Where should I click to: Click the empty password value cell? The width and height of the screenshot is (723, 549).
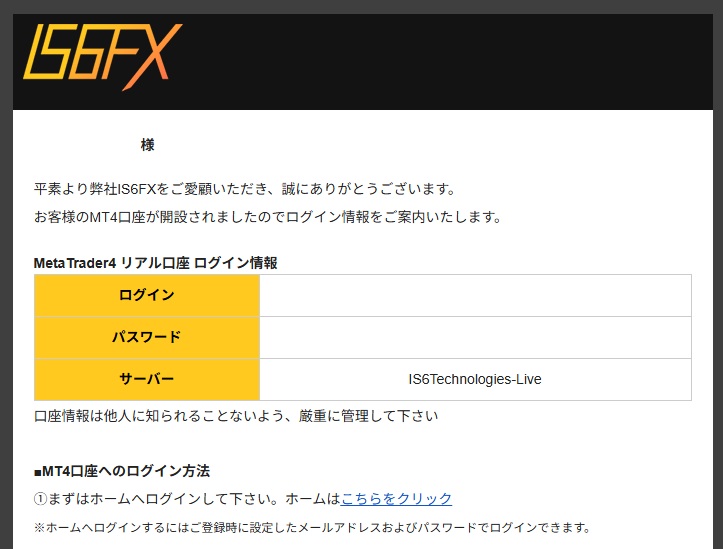[x=475, y=337]
